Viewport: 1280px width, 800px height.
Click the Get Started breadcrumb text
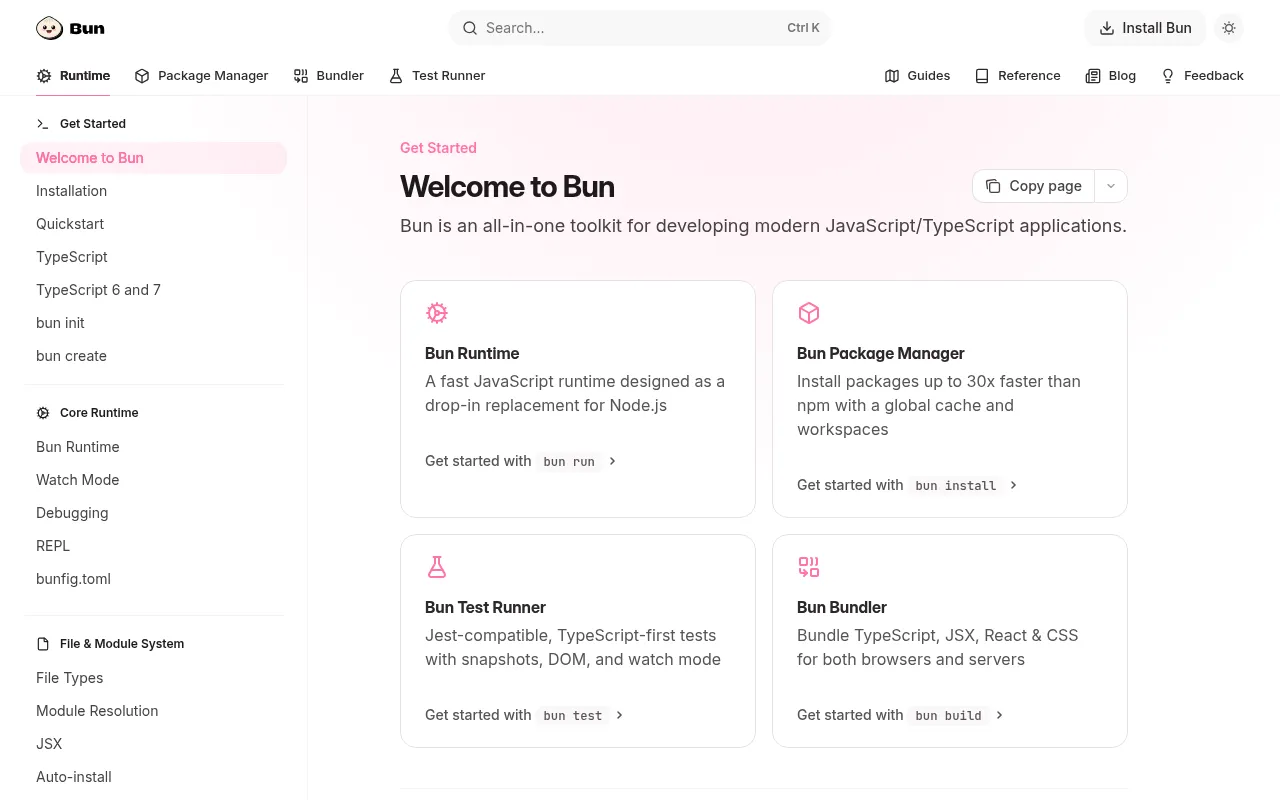pyautogui.click(x=438, y=148)
